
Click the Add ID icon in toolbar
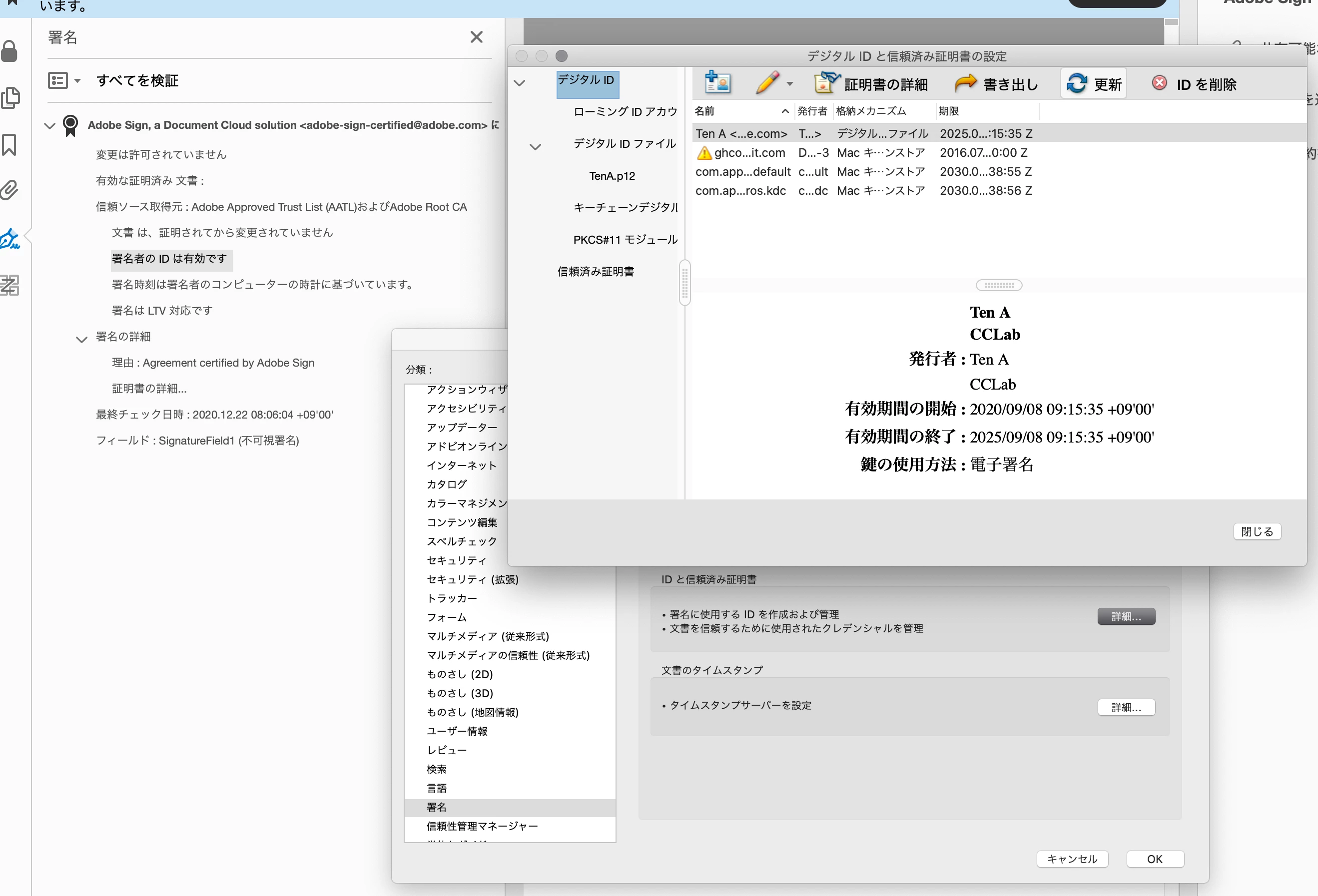[717, 83]
